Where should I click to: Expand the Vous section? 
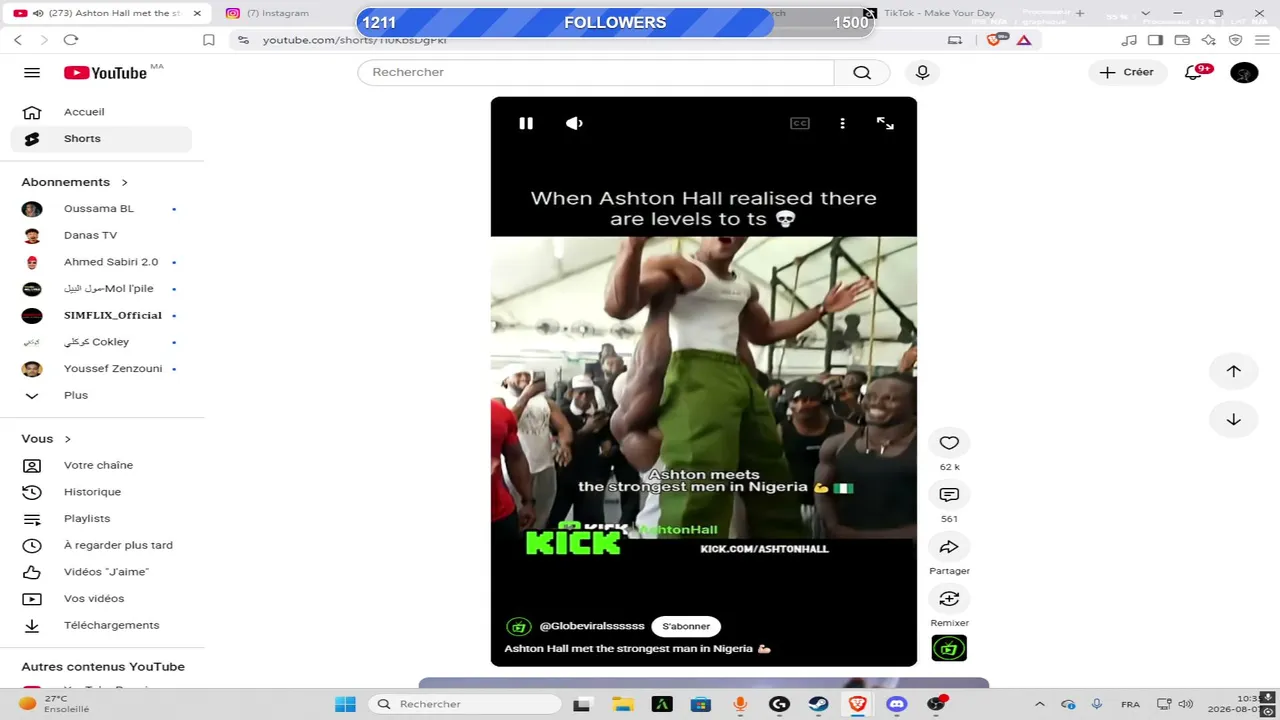pyautogui.click(x=47, y=439)
